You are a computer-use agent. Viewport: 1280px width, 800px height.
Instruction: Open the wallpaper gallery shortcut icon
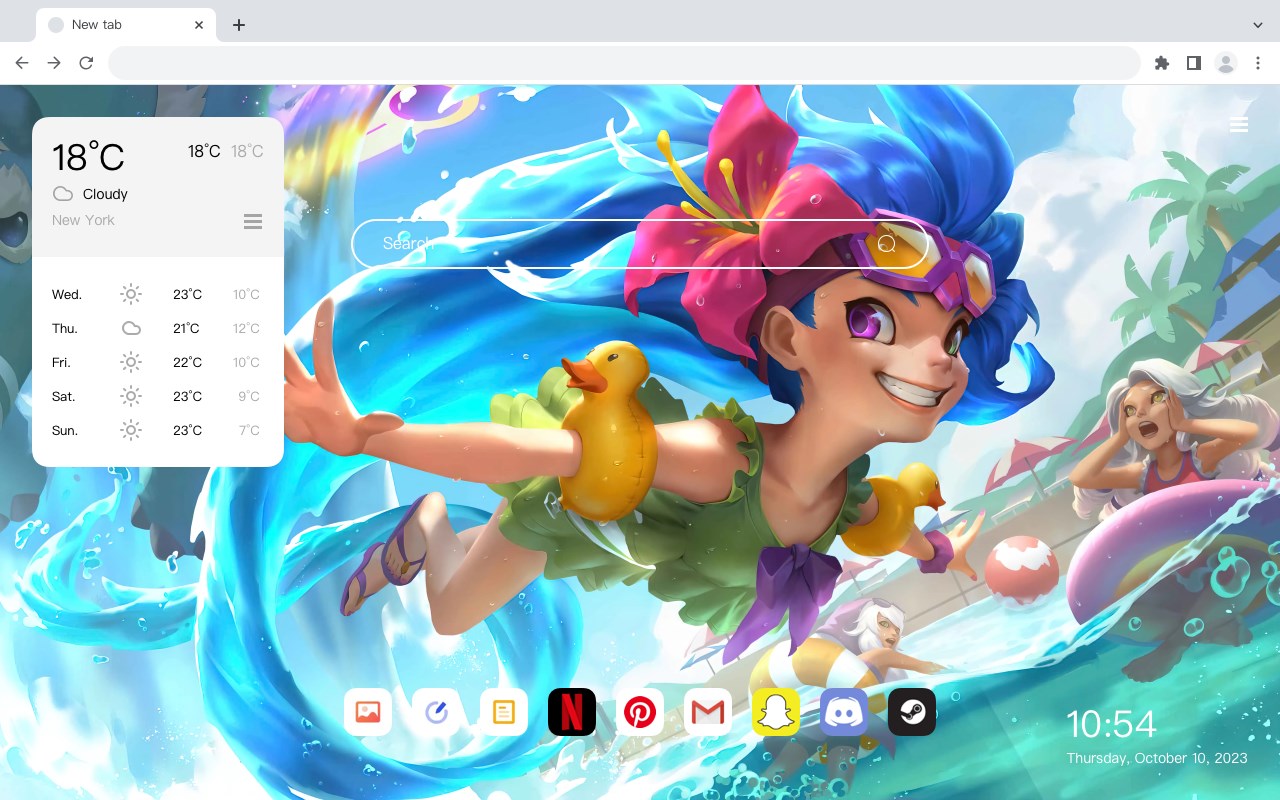pos(368,712)
